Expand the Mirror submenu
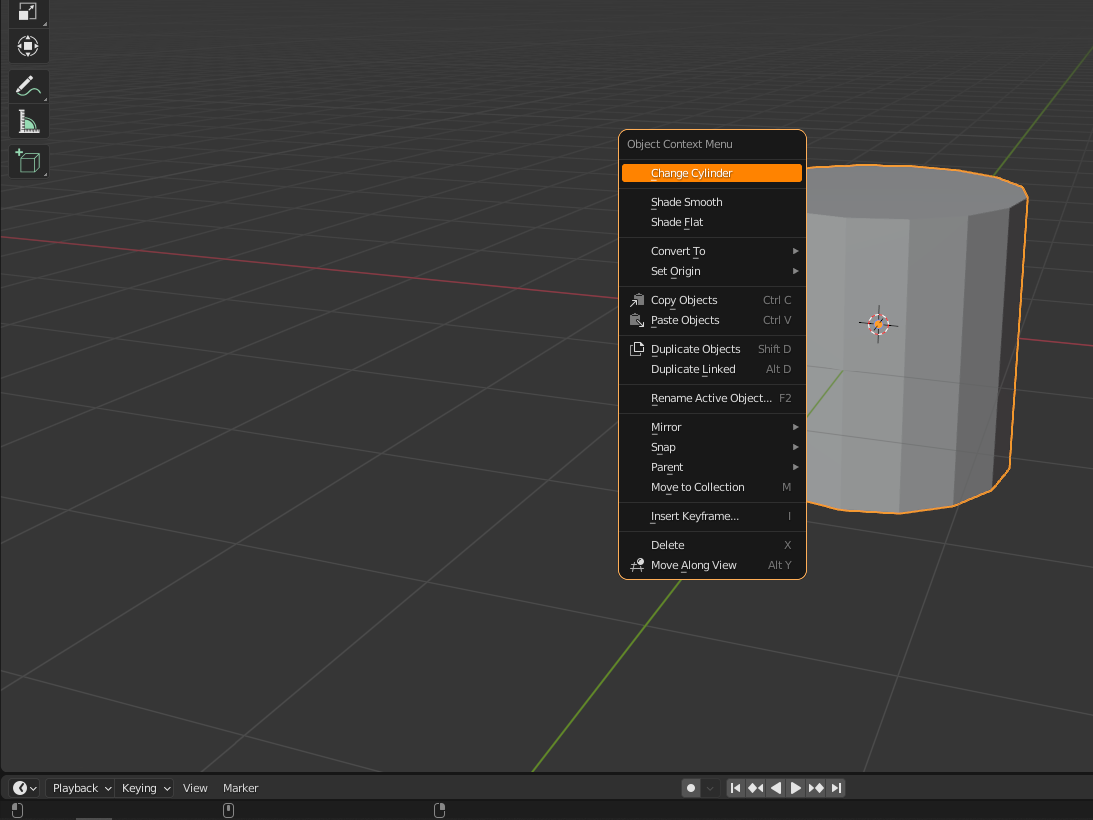This screenshot has width=1093, height=820. coord(712,427)
